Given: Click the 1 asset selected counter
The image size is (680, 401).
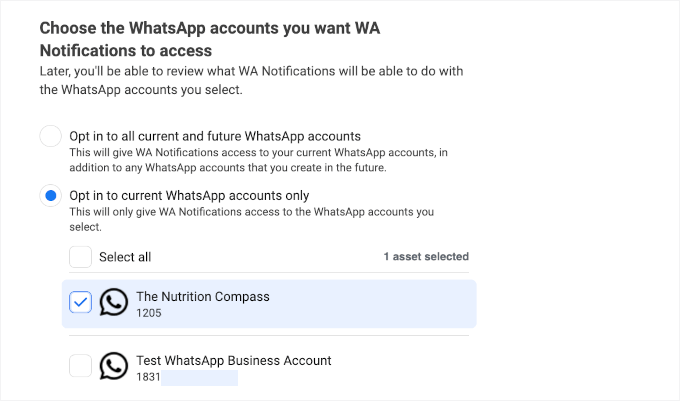Looking at the screenshot, I should point(426,257).
